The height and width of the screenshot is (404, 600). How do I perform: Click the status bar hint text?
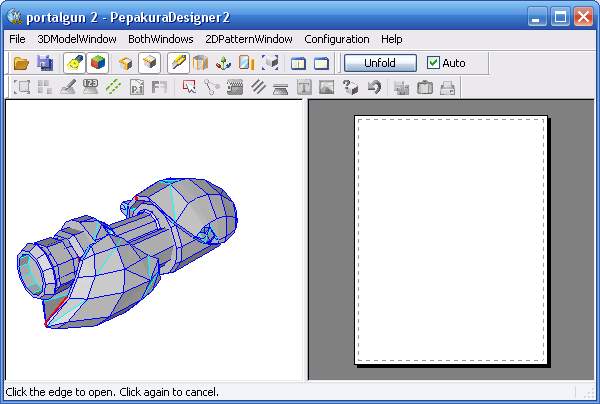112,392
